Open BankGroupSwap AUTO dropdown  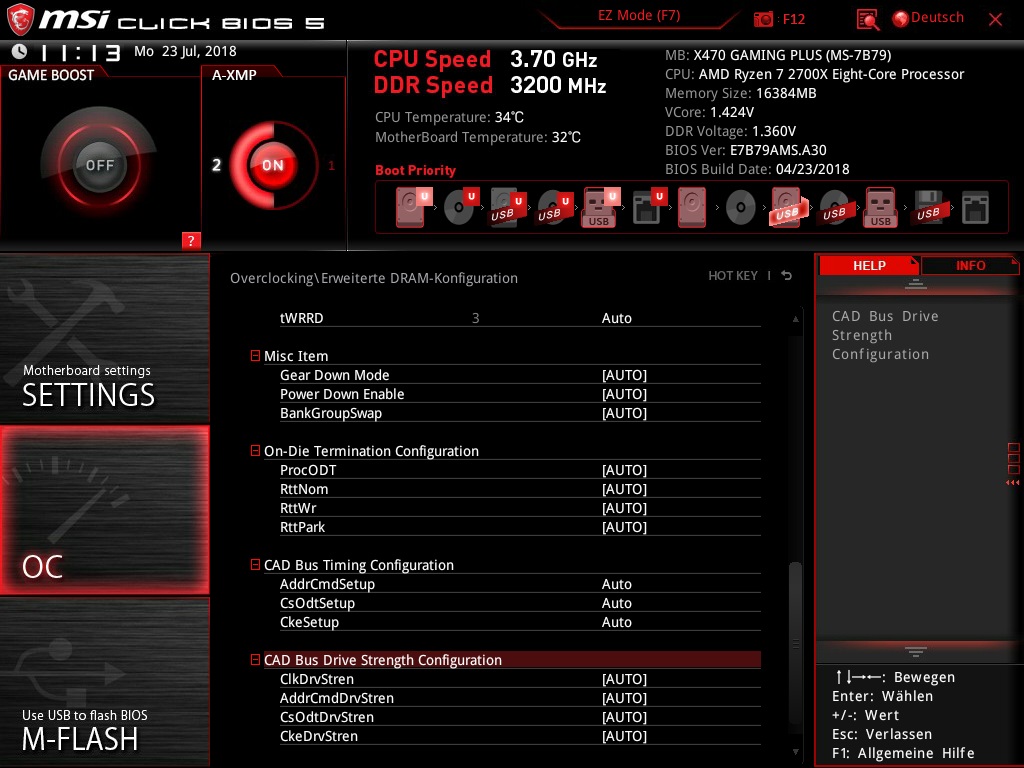[624, 413]
